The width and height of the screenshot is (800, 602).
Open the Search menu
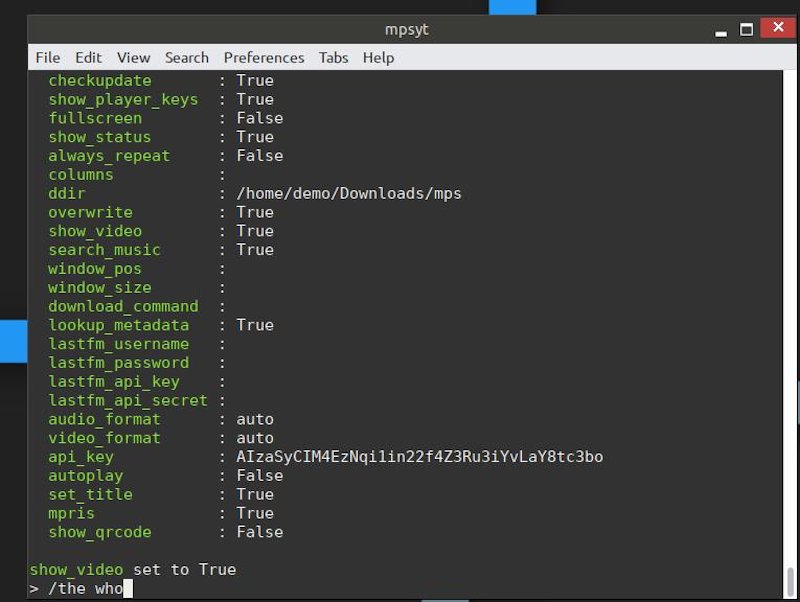pos(187,57)
